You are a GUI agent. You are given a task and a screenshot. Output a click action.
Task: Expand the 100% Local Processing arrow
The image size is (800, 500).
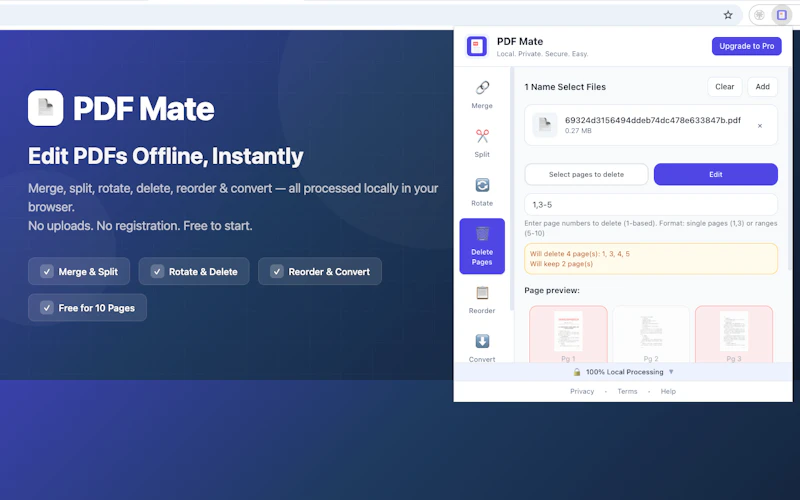(671, 372)
